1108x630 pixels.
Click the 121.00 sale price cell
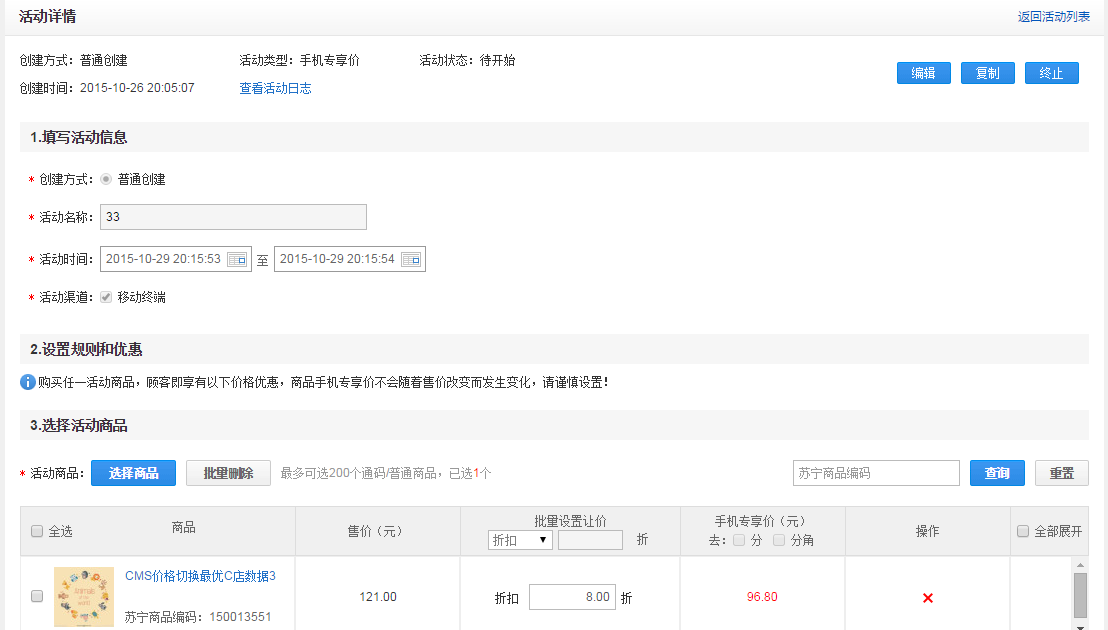[378, 597]
